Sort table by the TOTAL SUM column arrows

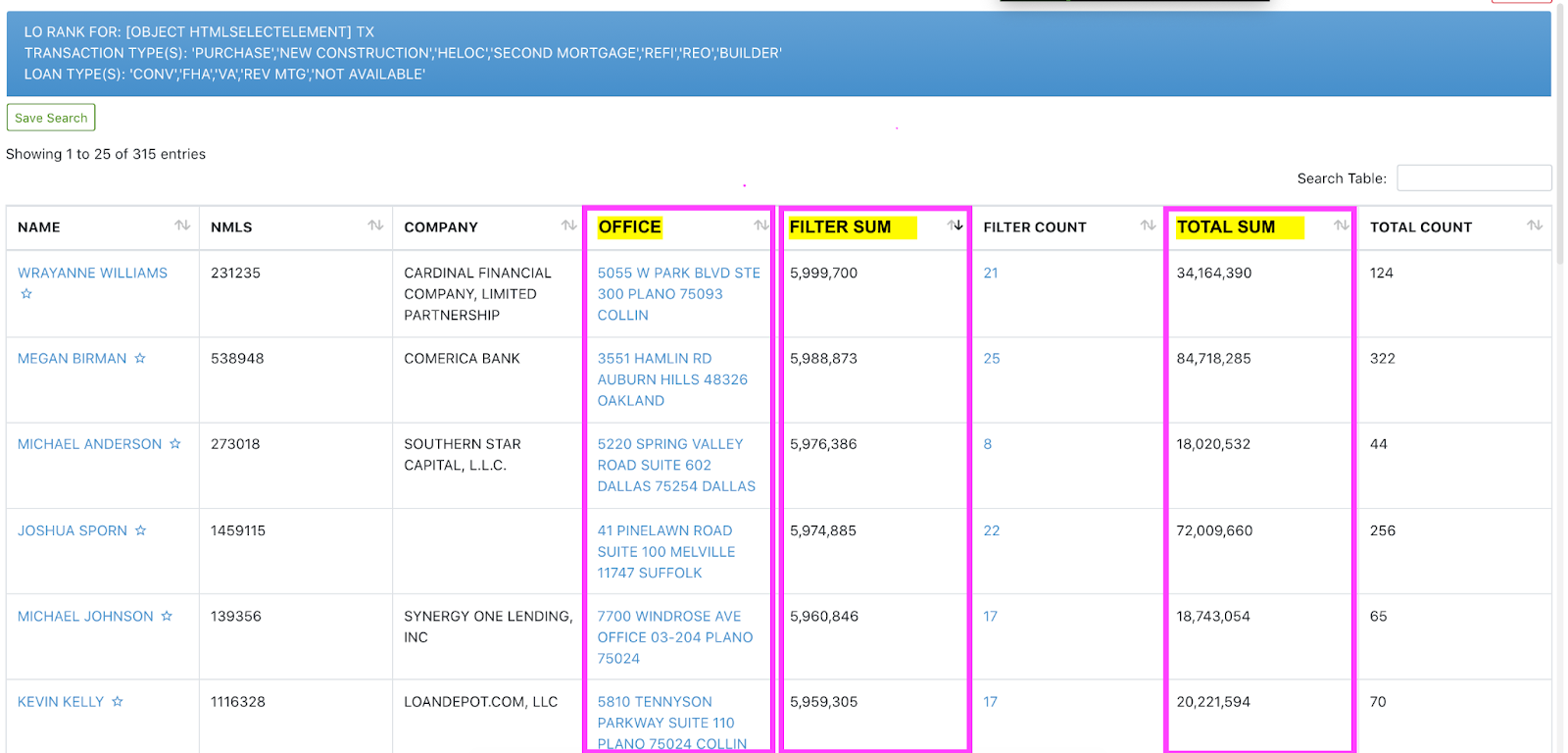pos(1342,226)
